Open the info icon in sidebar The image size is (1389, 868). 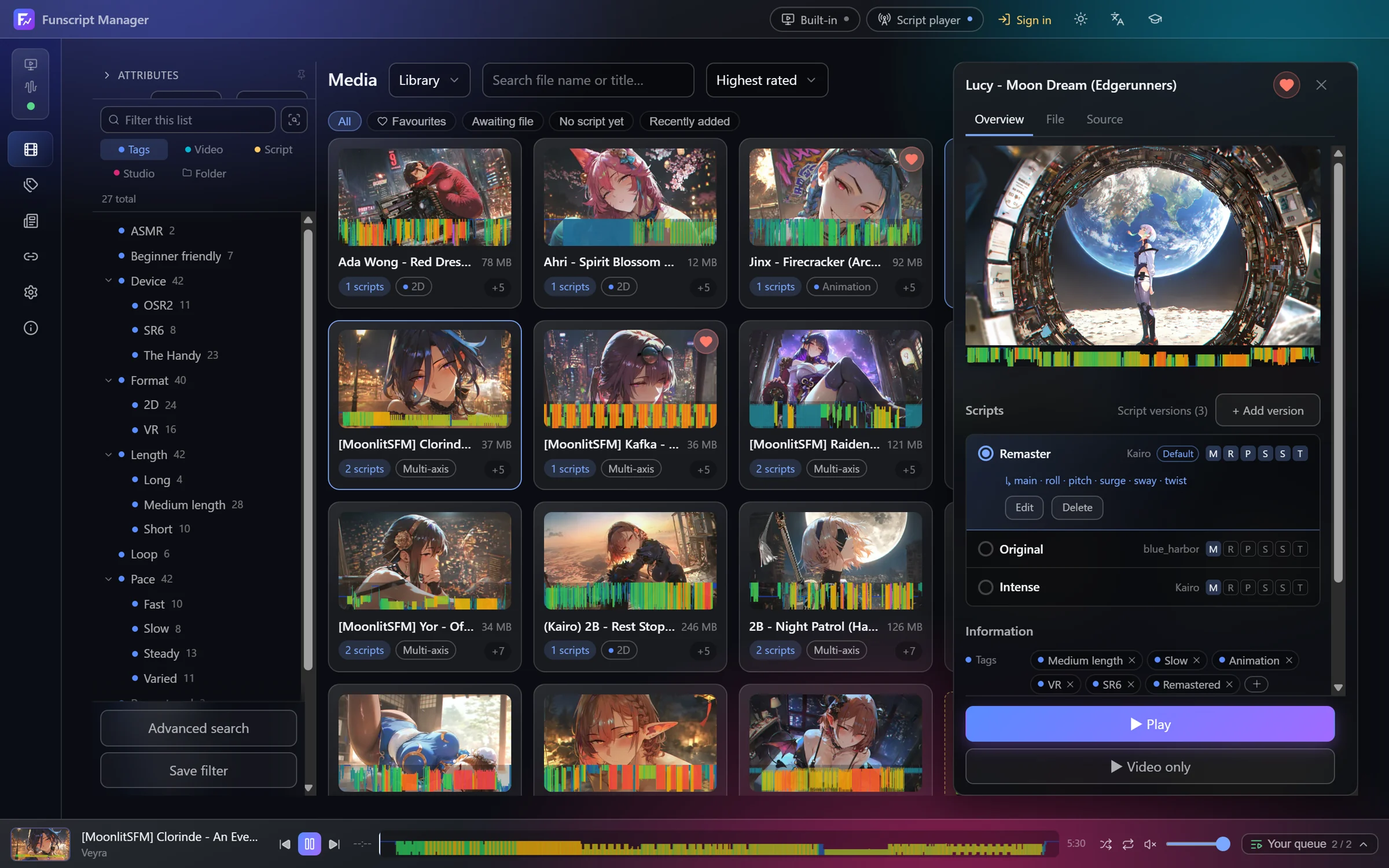pyautogui.click(x=31, y=328)
